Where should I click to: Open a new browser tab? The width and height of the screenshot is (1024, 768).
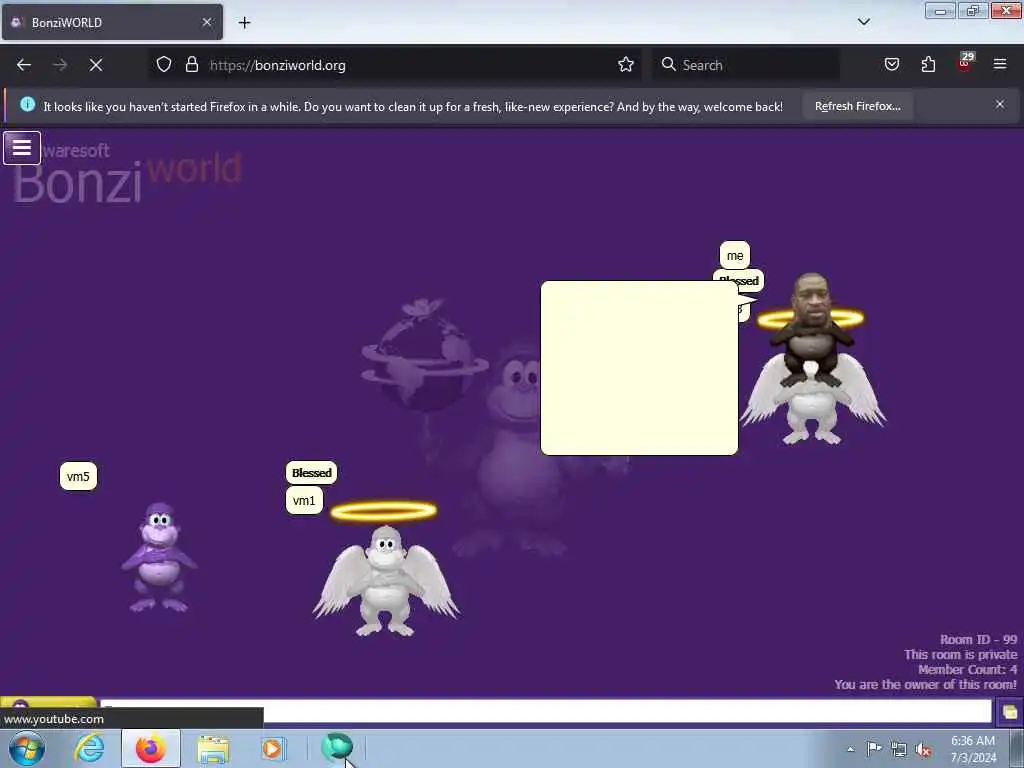[244, 23]
